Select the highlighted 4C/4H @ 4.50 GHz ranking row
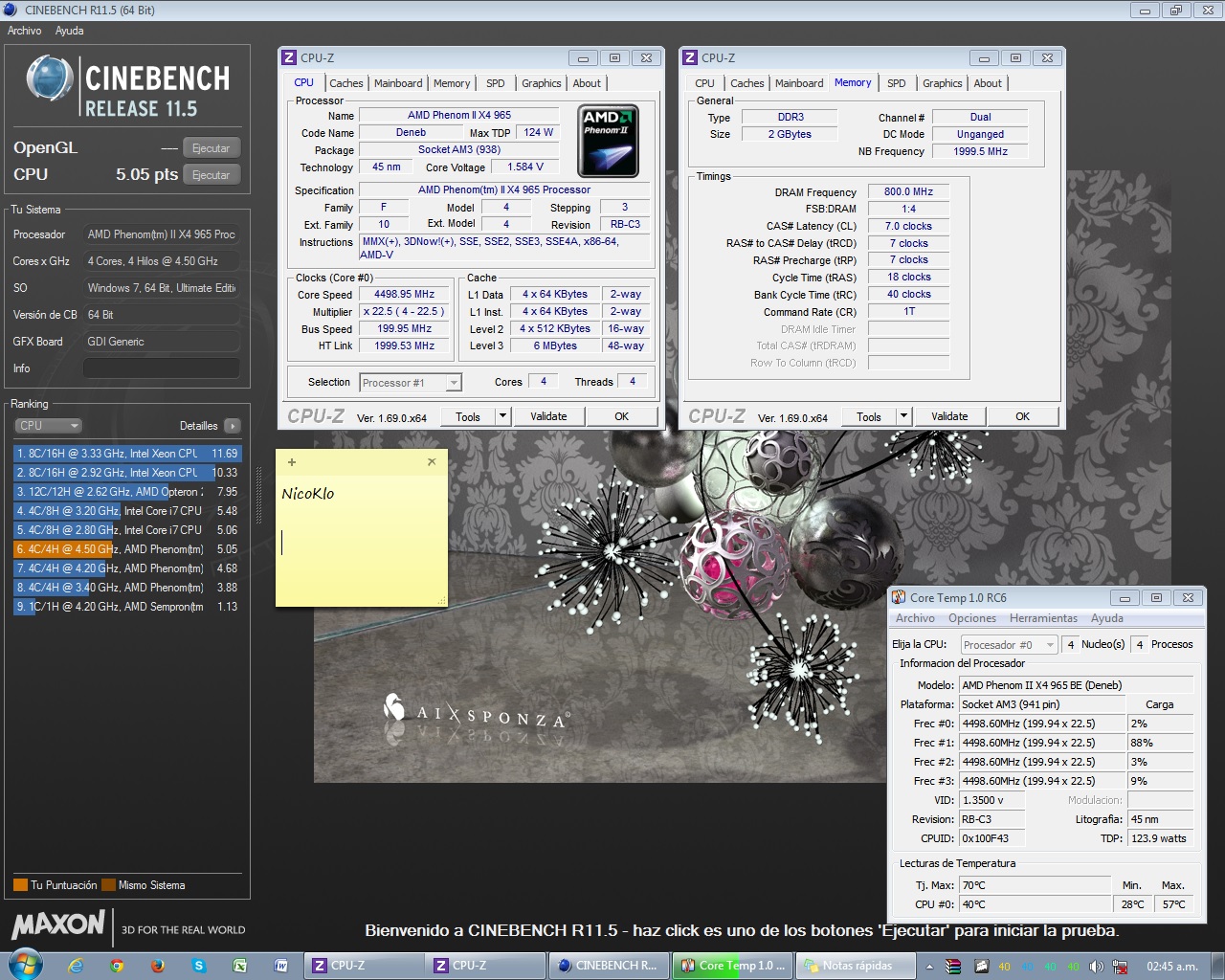1225x980 pixels. tap(126, 549)
